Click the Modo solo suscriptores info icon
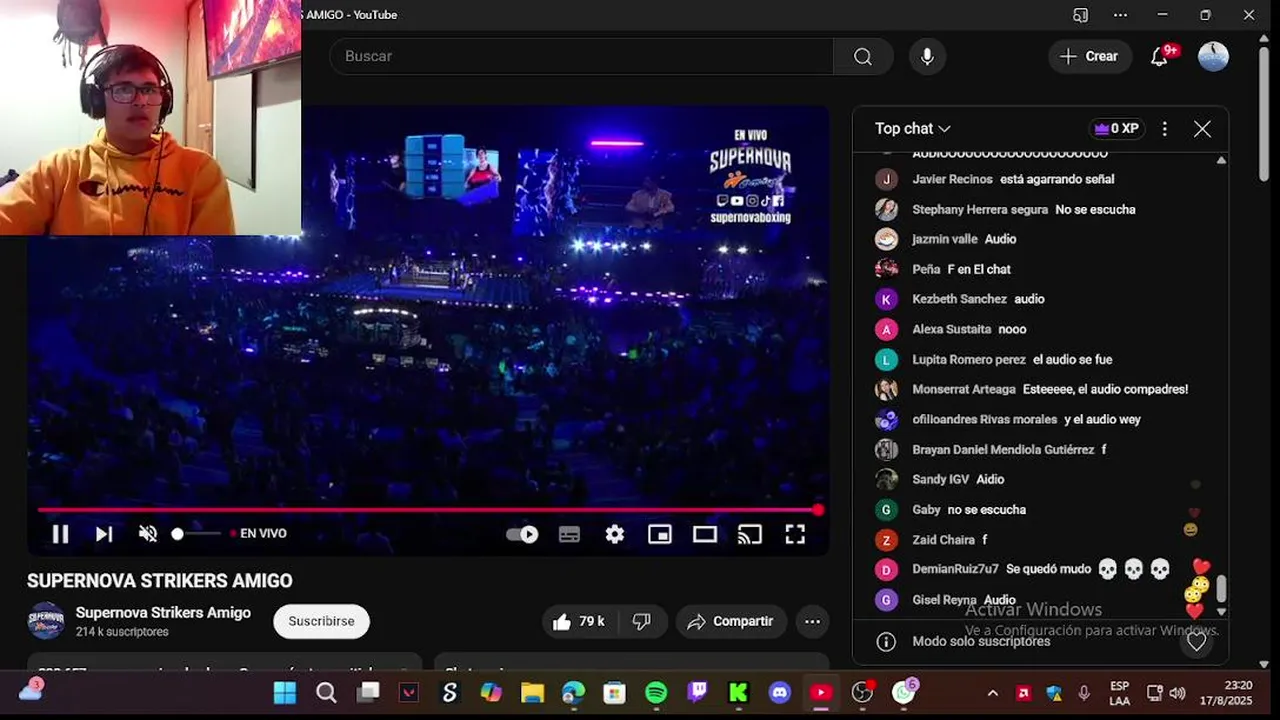Image resolution: width=1280 pixels, height=720 pixels. click(885, 641)
